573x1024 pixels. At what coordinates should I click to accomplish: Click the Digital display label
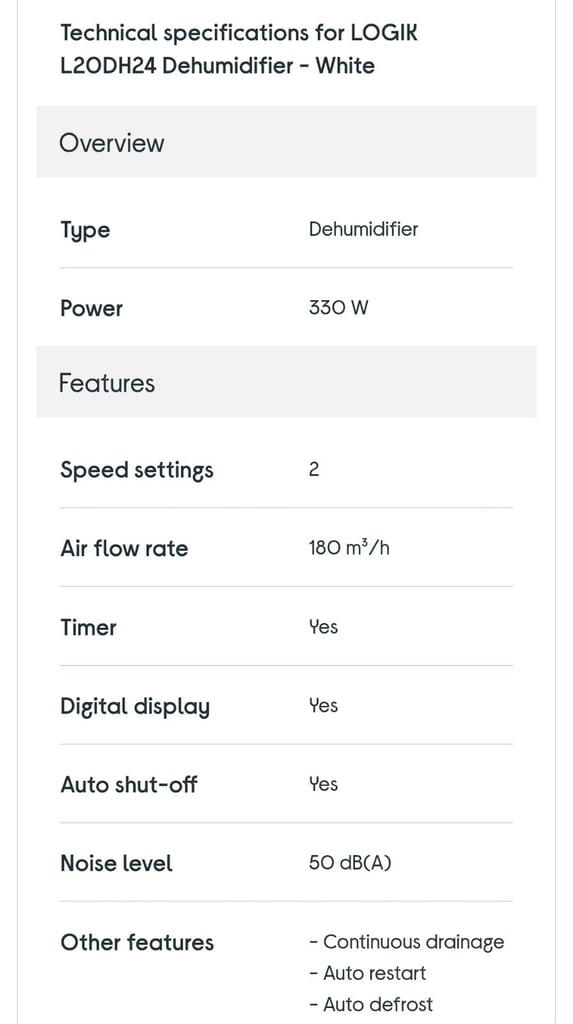click(135, 707)
